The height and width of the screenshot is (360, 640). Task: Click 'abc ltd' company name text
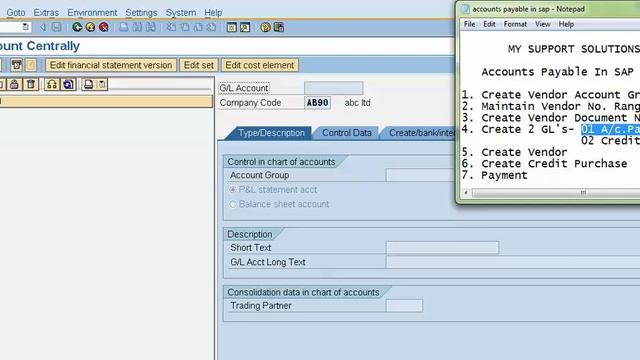pos(358,103)
